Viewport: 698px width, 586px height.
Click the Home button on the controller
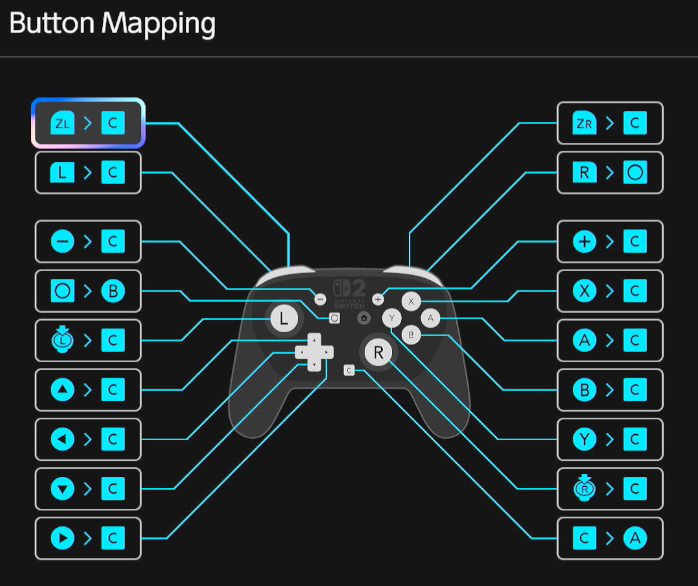364,318
